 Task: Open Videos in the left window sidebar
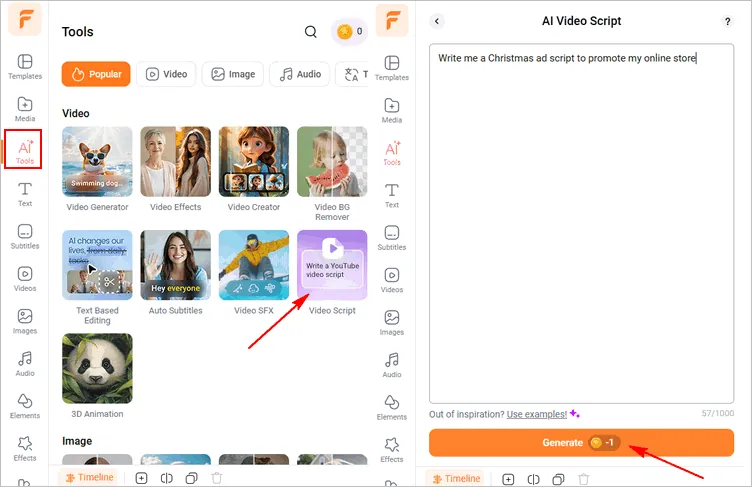click(25, 279)
